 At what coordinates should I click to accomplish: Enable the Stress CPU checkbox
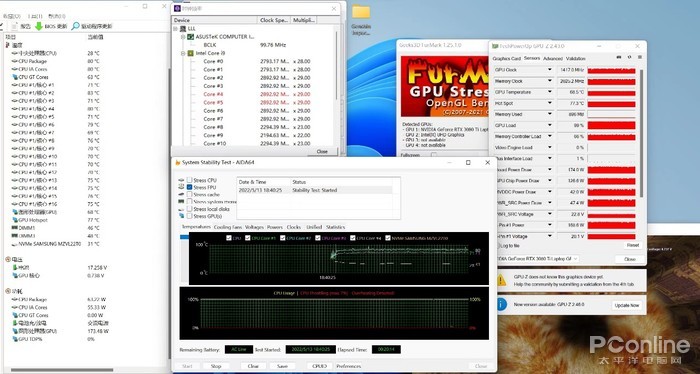tap(189, 180)
